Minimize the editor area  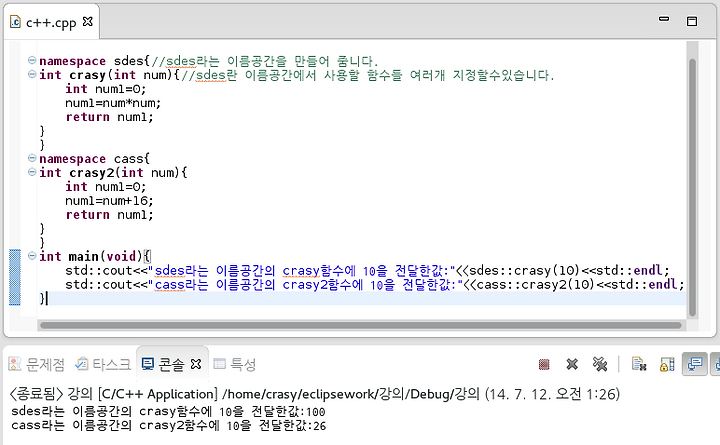point(664,19)
